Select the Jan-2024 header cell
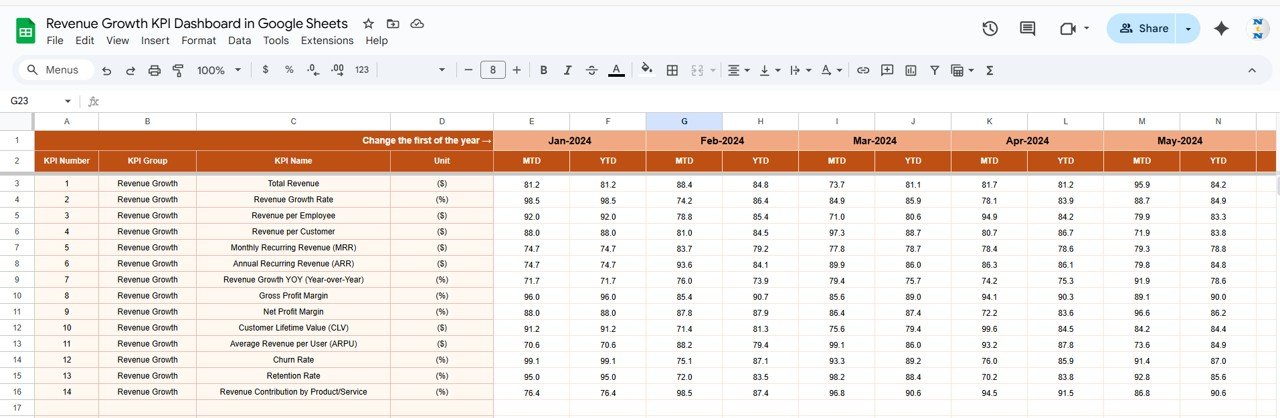Screen dimensions: 1280x418 point(570,141)
